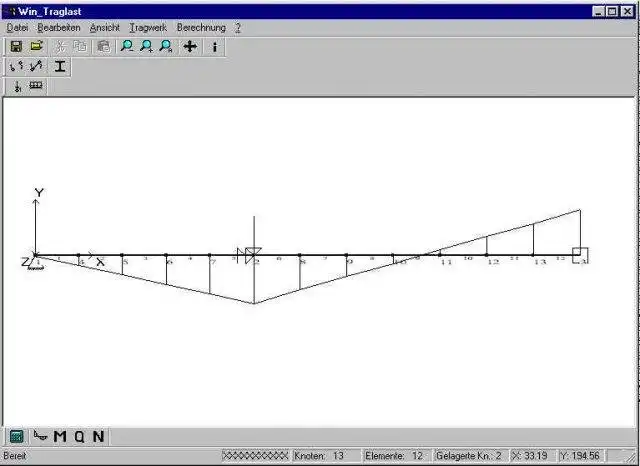640x466 pixels.
Task: Open the Bearbeiten menu
Action: [59, 28]
